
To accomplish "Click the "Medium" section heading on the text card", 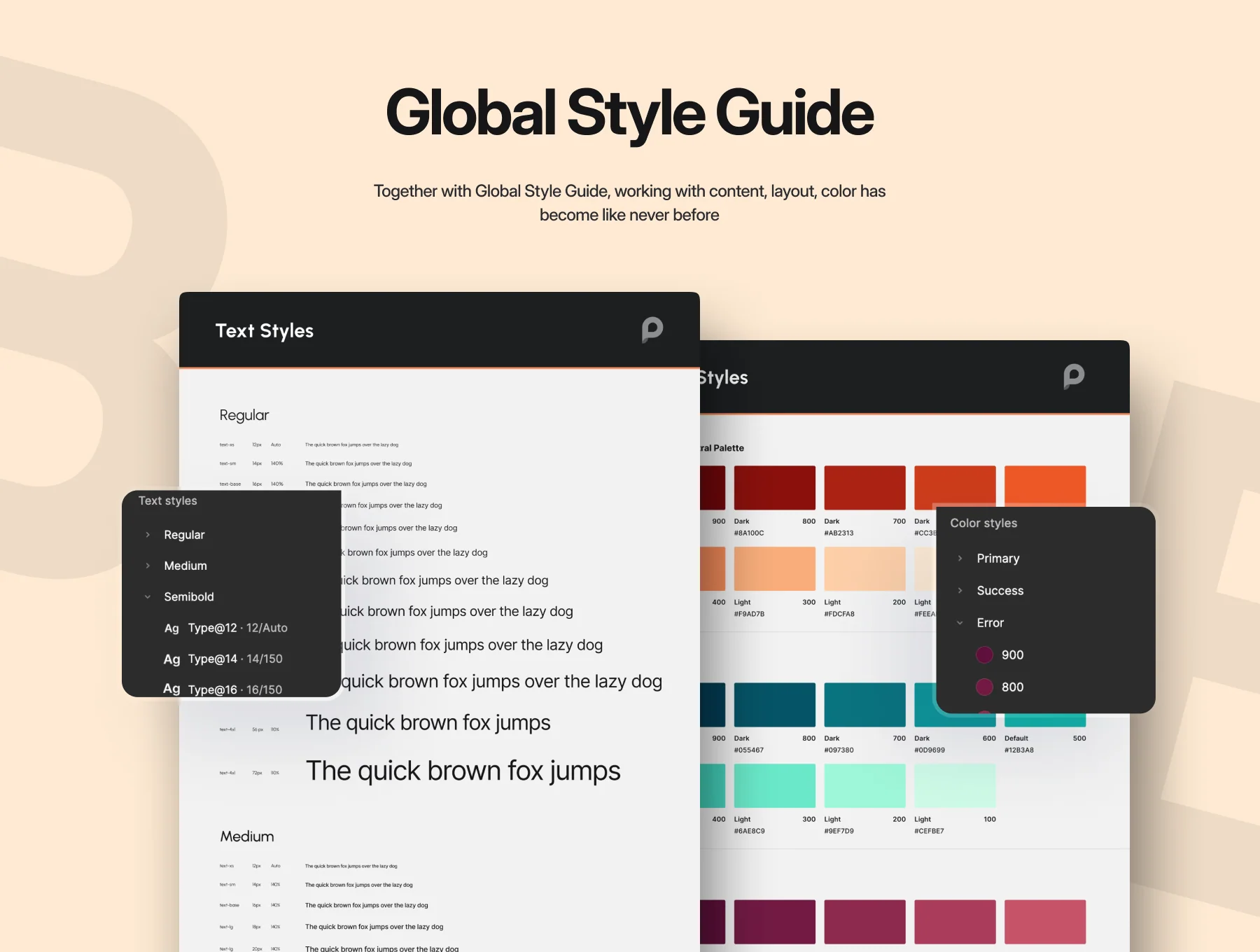I will pyautogui.click(x=247, y=836).
